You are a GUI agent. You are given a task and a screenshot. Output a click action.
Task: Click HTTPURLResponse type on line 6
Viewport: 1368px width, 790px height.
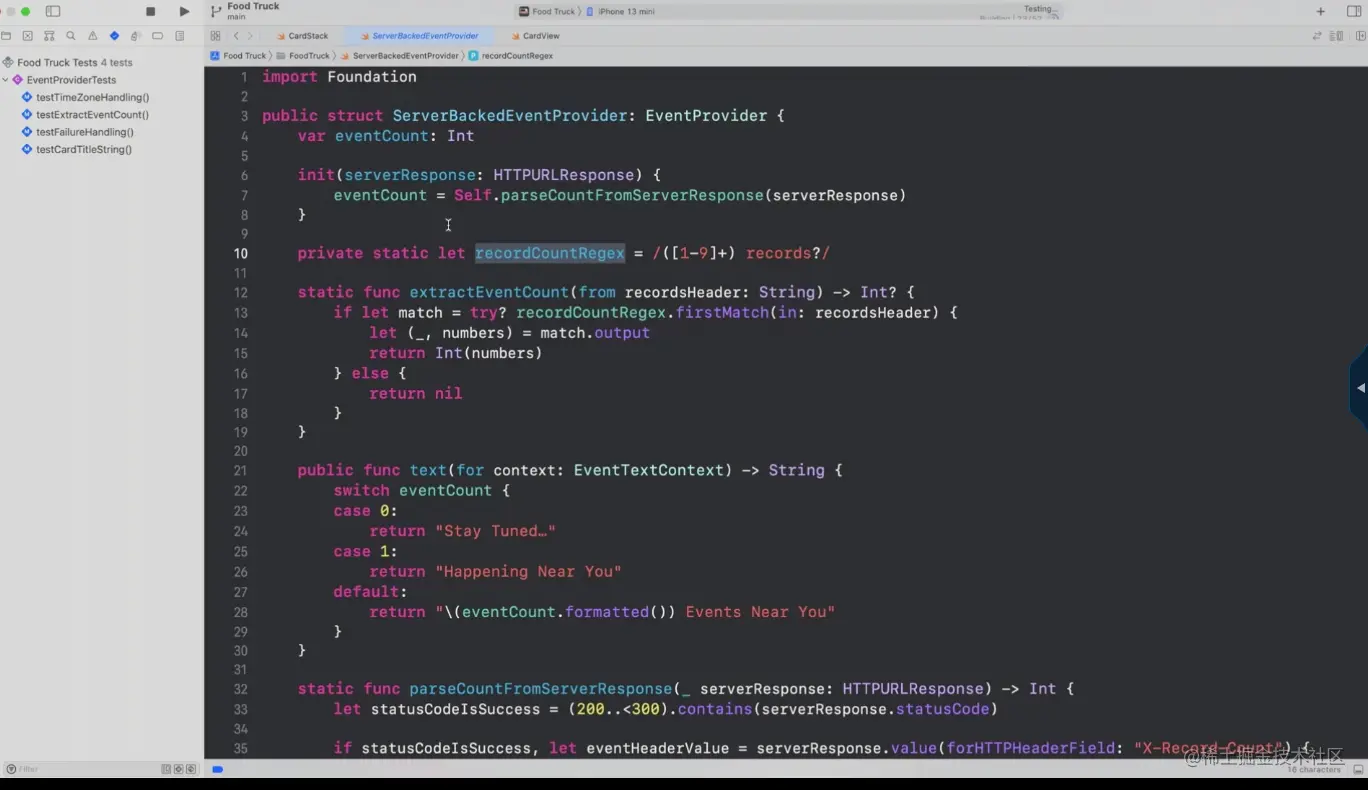564,175
